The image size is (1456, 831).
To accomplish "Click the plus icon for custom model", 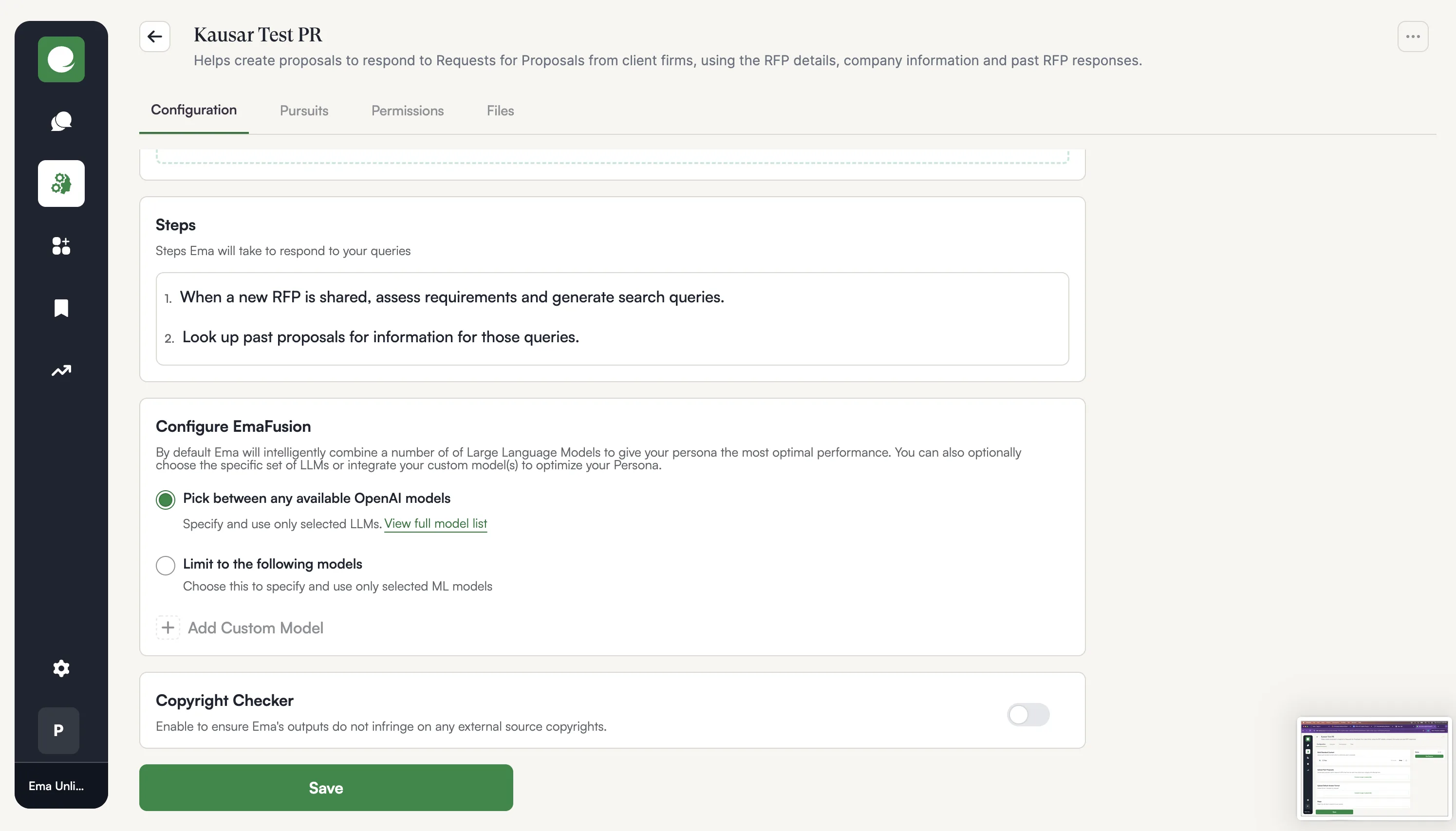I will (167, 628).
